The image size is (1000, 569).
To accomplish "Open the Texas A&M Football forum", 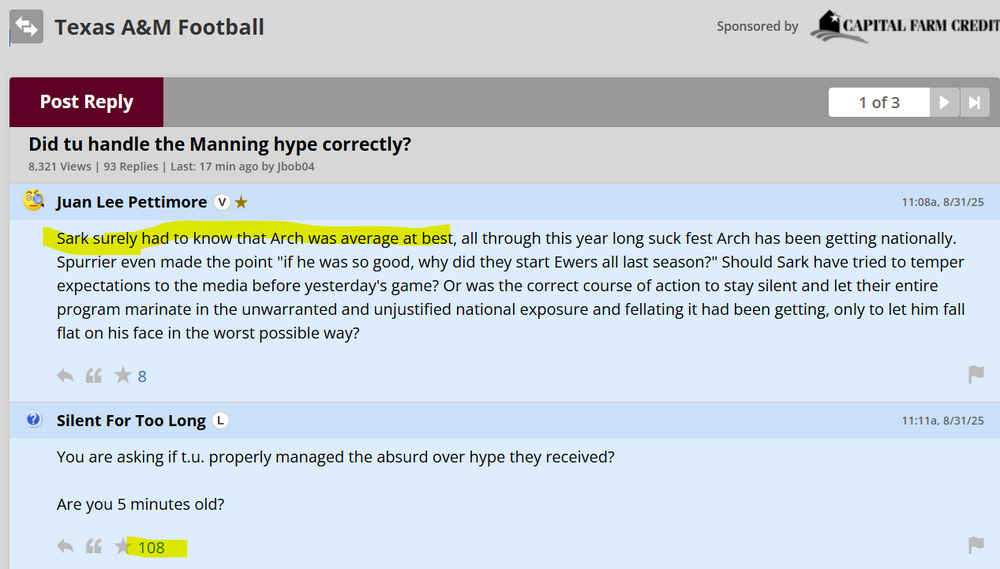I will pyautogui.click(x=159, y=27).
